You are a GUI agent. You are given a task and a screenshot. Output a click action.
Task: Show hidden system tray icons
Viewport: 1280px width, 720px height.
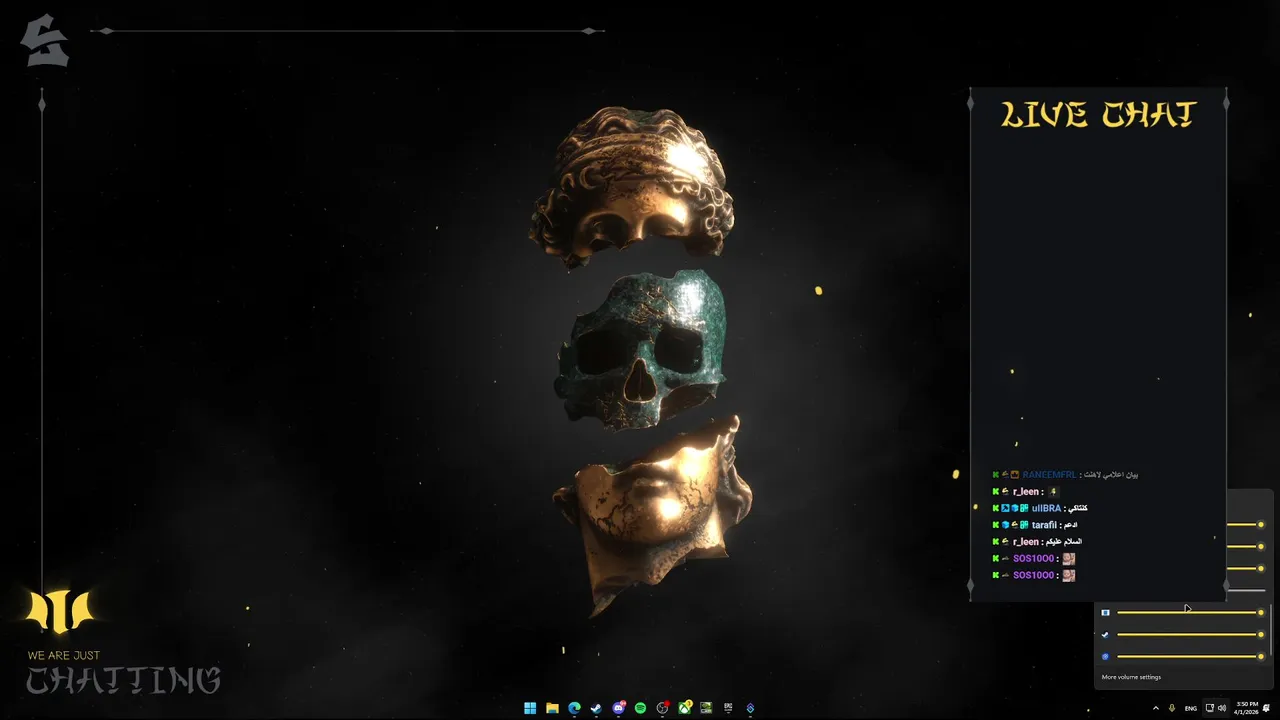(x=1156, y=708)
